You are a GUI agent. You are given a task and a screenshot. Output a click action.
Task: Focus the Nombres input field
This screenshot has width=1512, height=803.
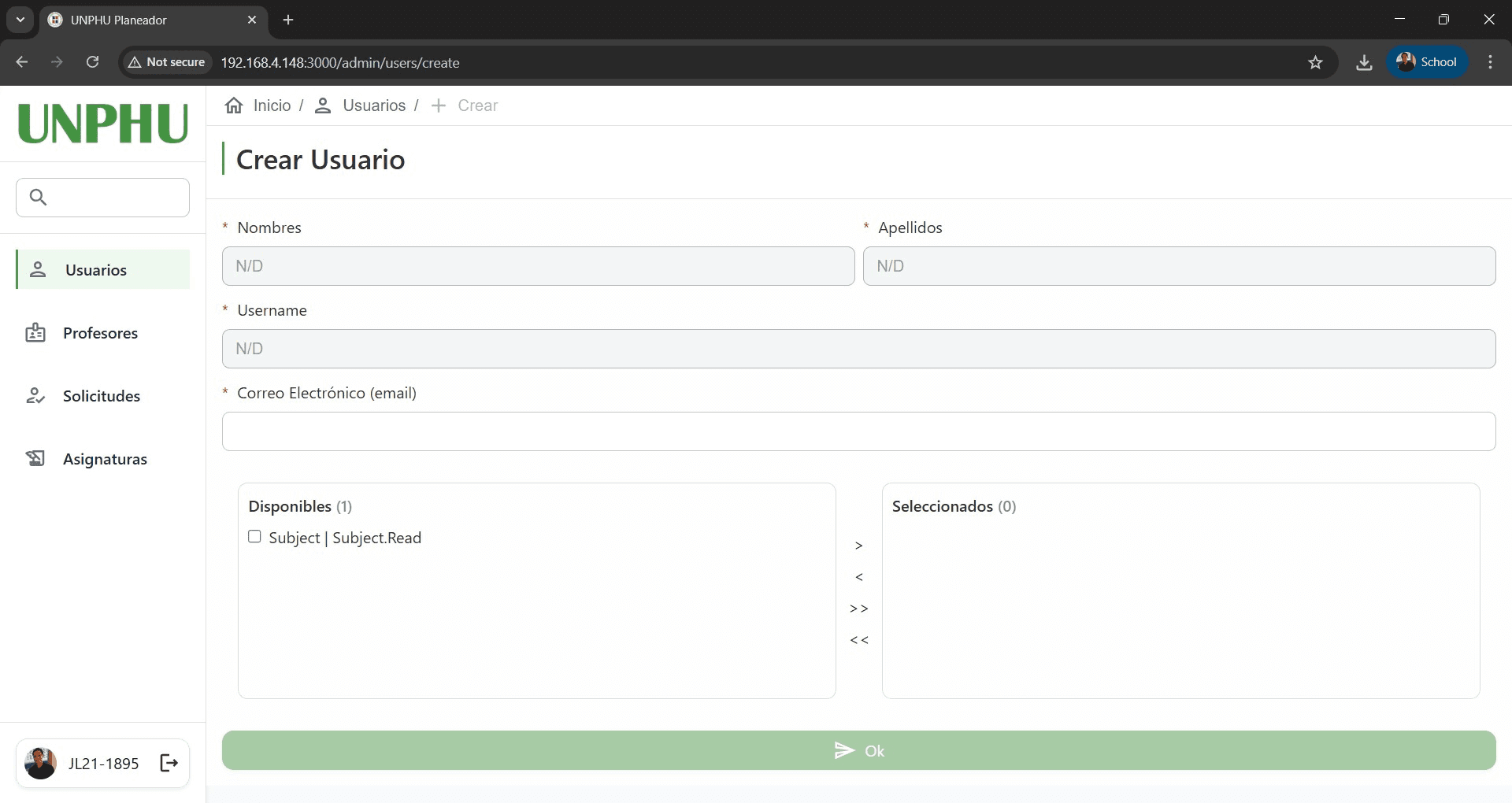click(539, 266)
